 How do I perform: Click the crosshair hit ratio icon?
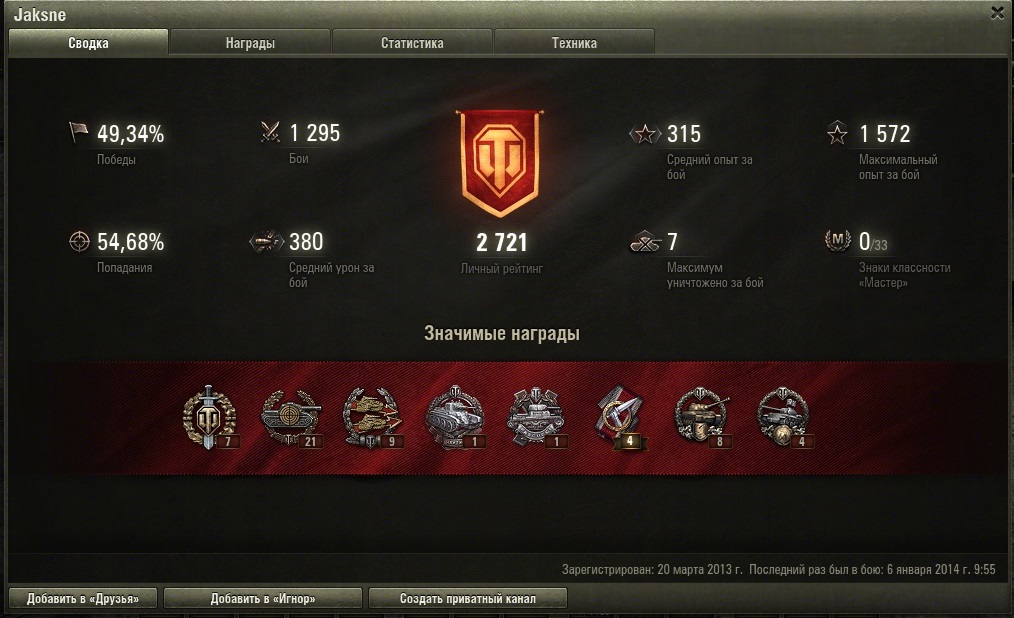[79, 241]
